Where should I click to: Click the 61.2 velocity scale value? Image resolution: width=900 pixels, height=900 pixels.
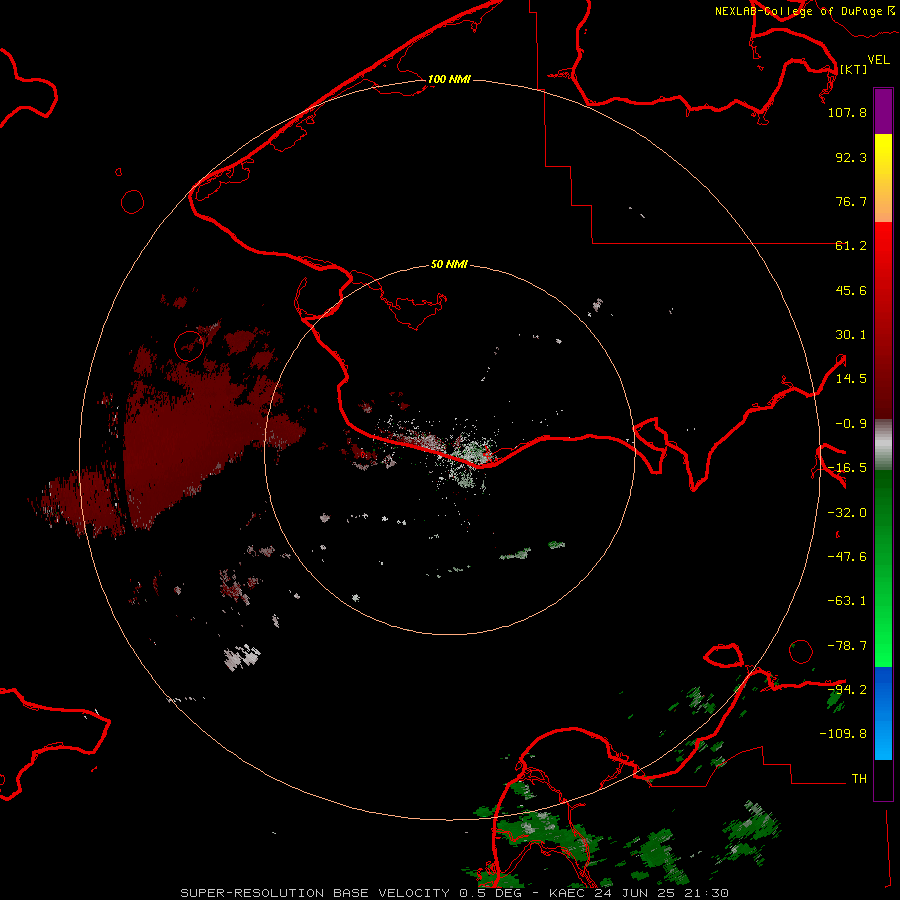[851, 246]
